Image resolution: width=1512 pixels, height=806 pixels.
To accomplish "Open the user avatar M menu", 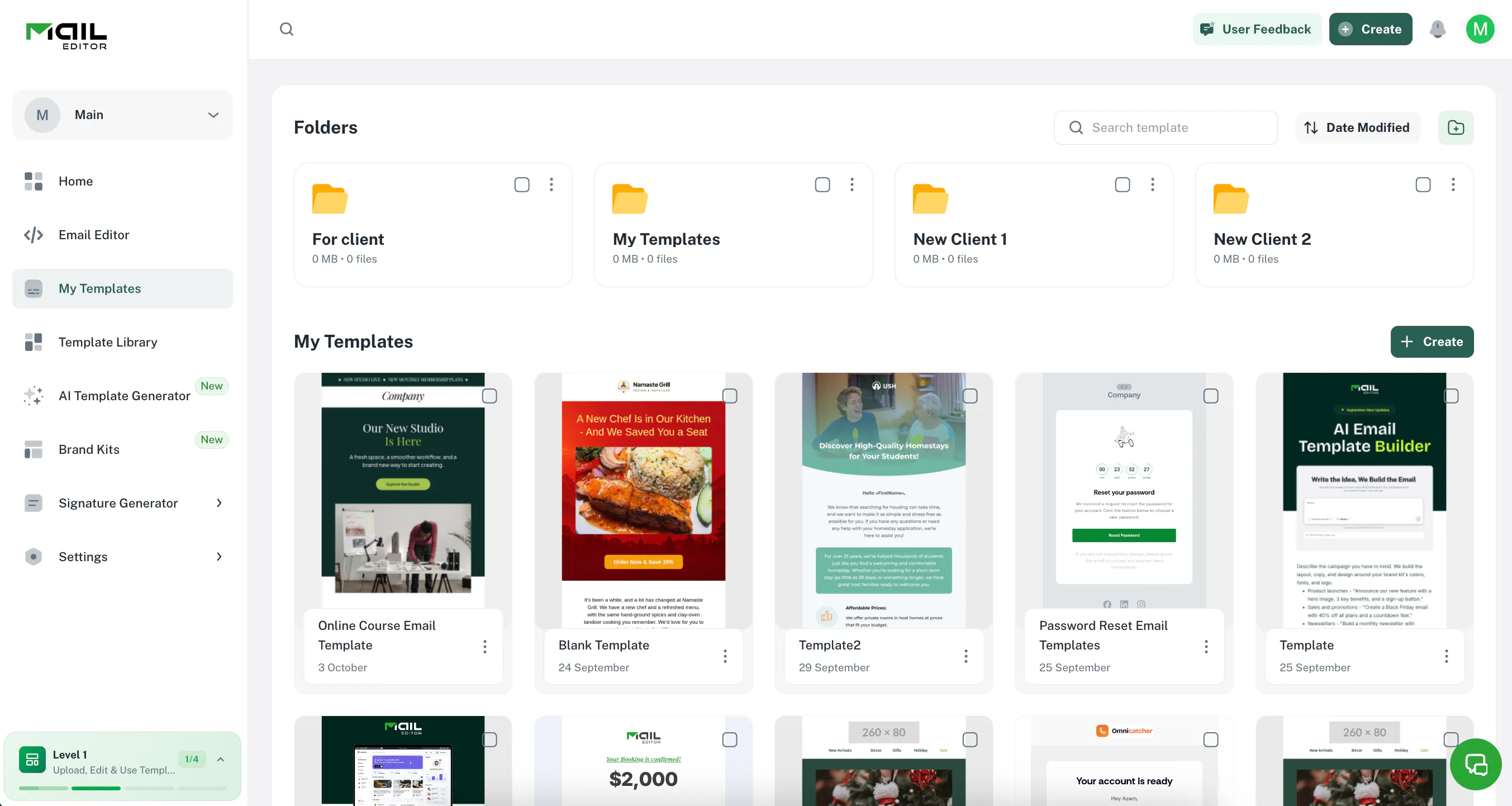I will pyautogui.click(x=1480, y=29).
